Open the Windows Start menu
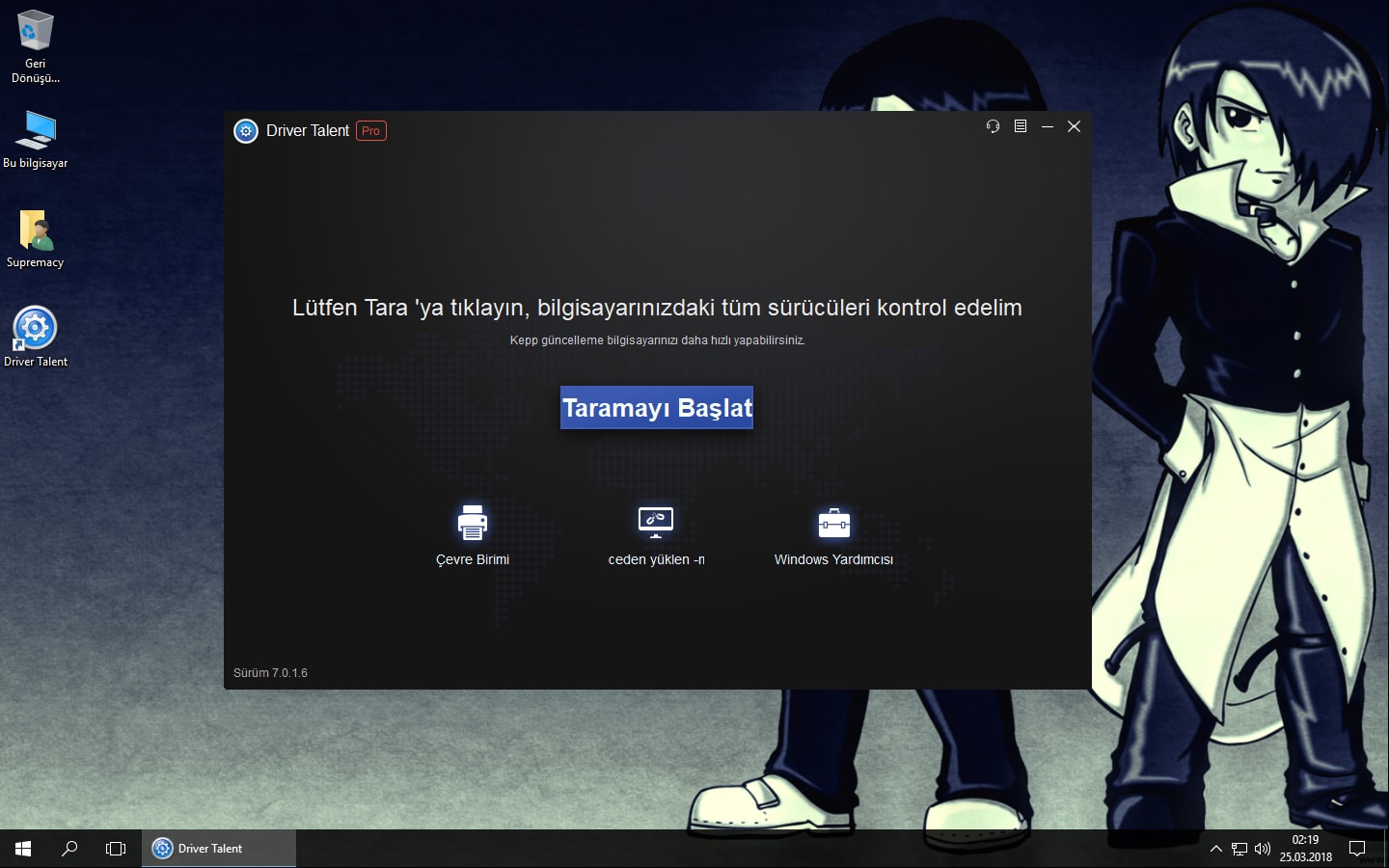Image resolution: width=1389 pixels, height=868 pixels. 23,849
